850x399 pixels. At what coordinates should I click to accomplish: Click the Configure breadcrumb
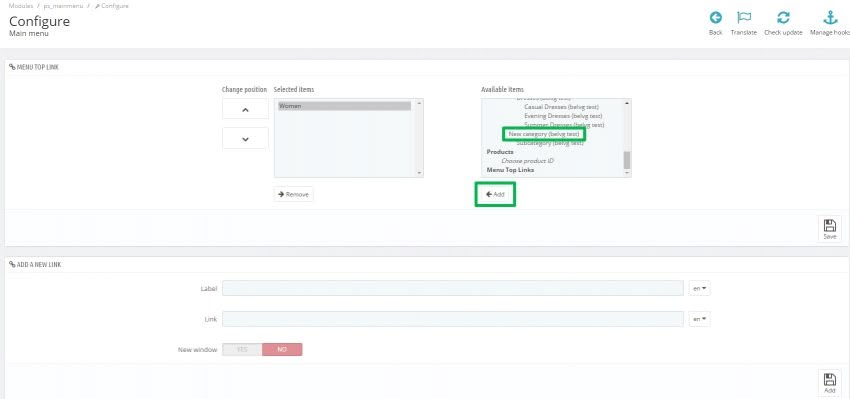[x=112, y=5]
